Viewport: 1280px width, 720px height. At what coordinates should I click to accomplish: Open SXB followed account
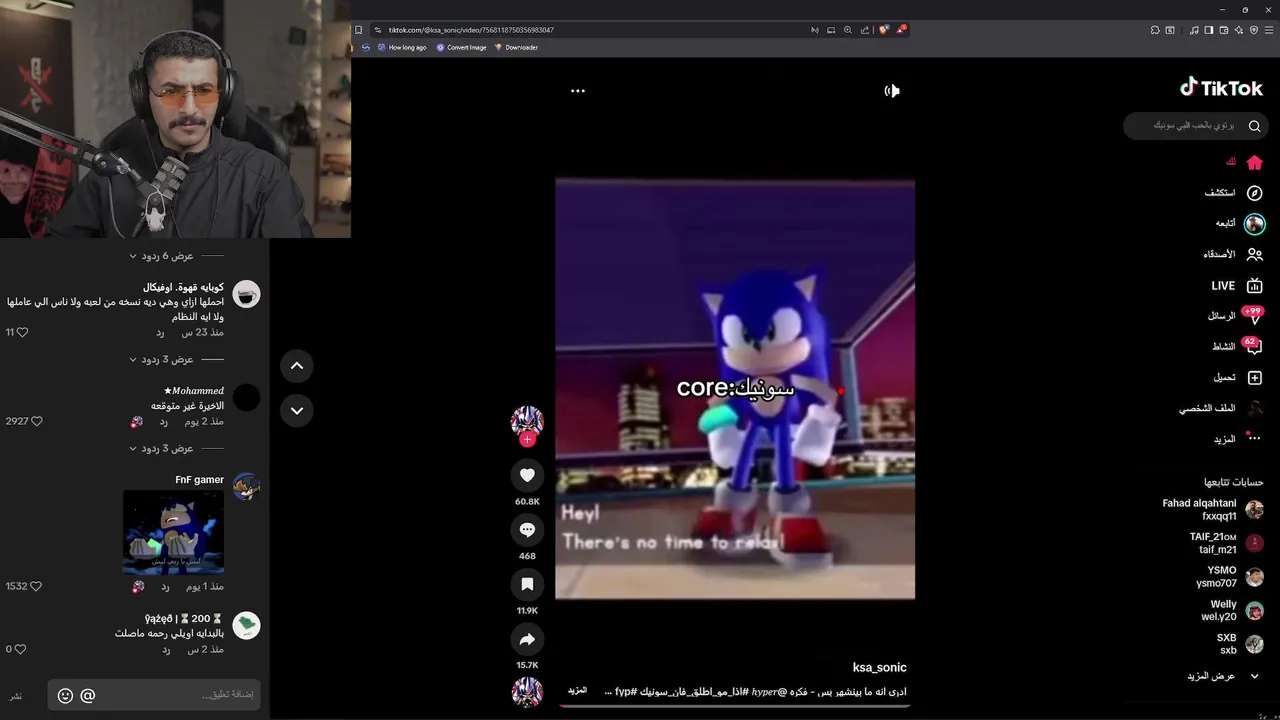point(1240,644)
